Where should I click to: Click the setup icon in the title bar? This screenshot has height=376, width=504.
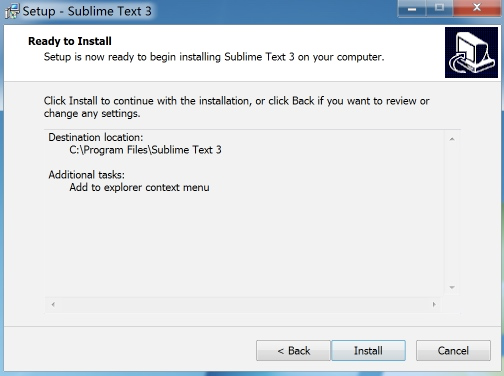(x=12, y=11)
